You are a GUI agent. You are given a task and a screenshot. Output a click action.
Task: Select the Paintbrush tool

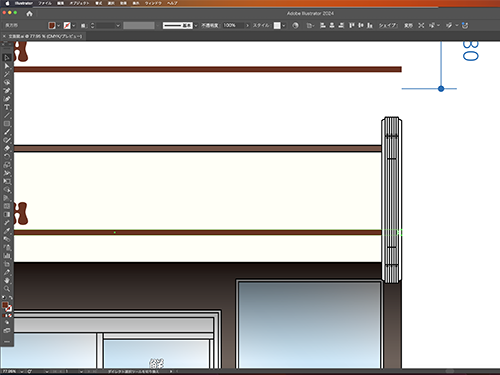tap(7, 132)
